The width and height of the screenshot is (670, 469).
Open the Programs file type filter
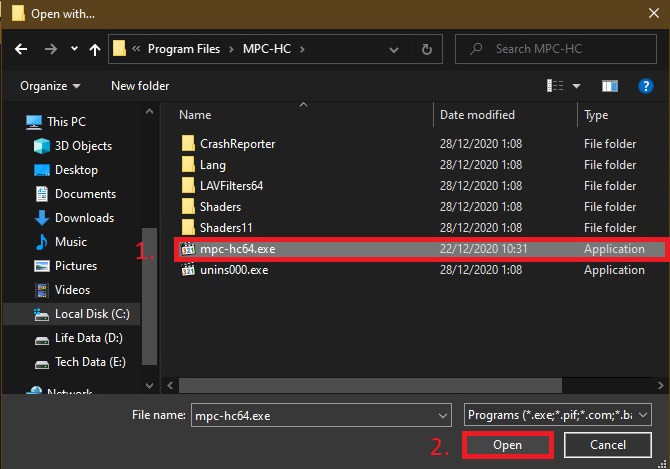coord(558,415)
